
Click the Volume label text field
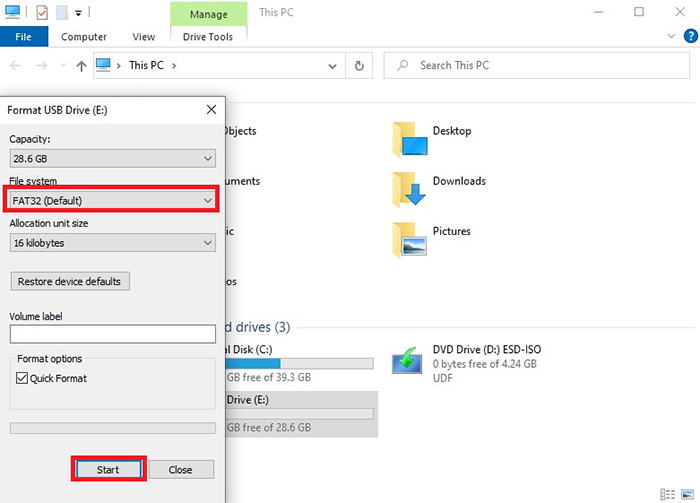click(x=112, y=334)
